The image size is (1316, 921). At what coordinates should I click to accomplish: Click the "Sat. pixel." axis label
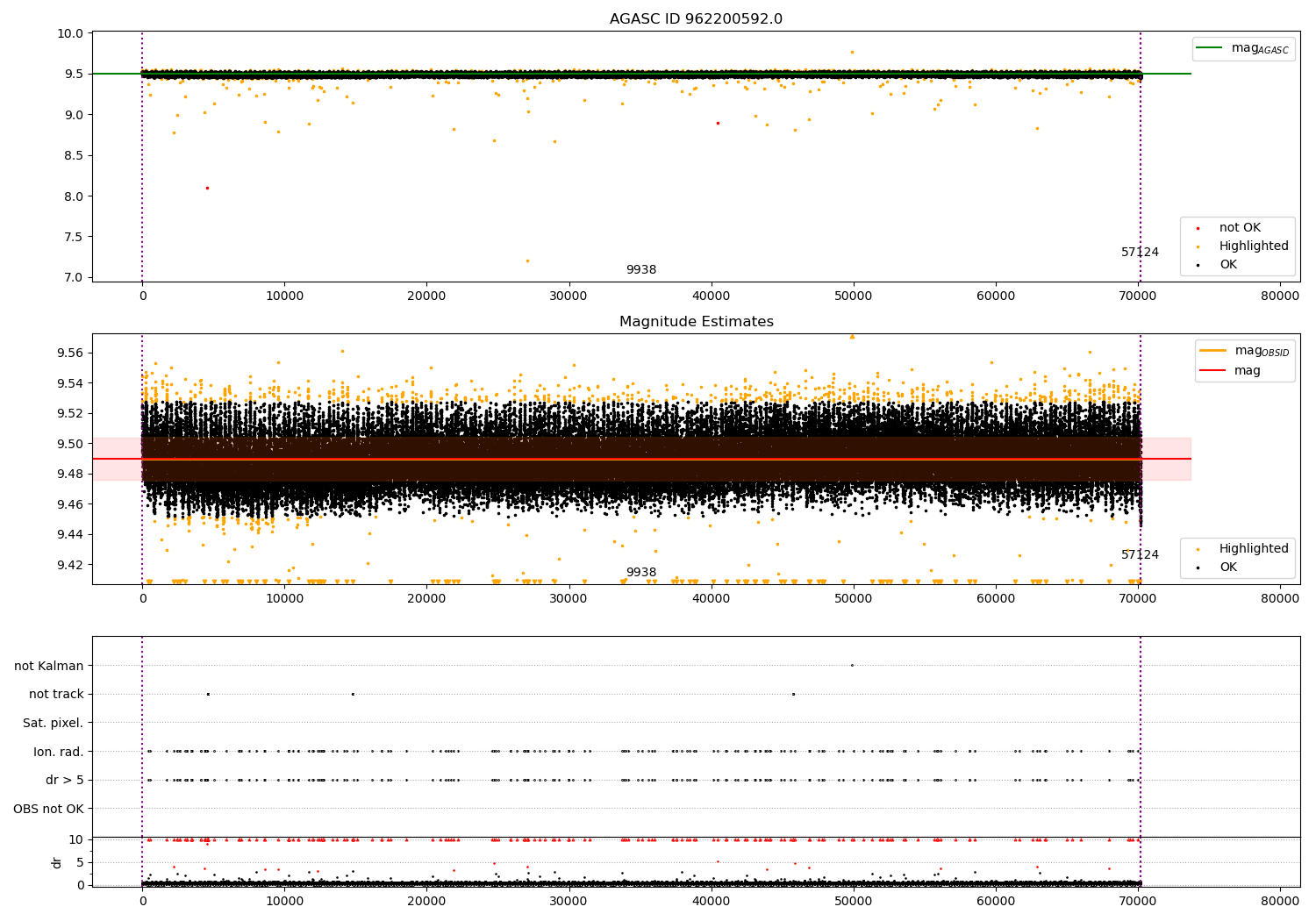[x=54, y=723]
